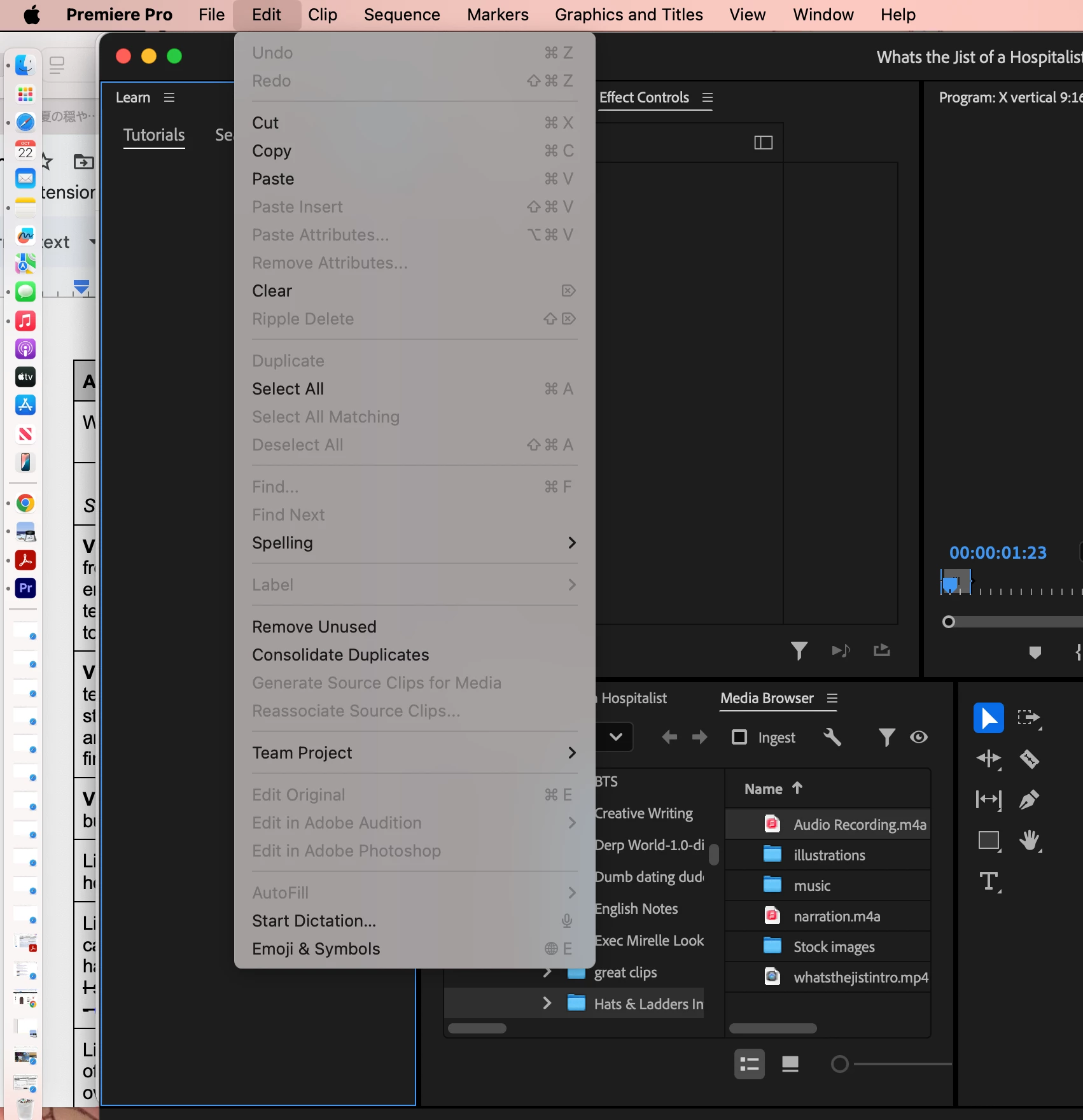Viewport: 1083px width, 1120px height.
Task: Expand the Spelling submenu
Action: pos(415,543)
